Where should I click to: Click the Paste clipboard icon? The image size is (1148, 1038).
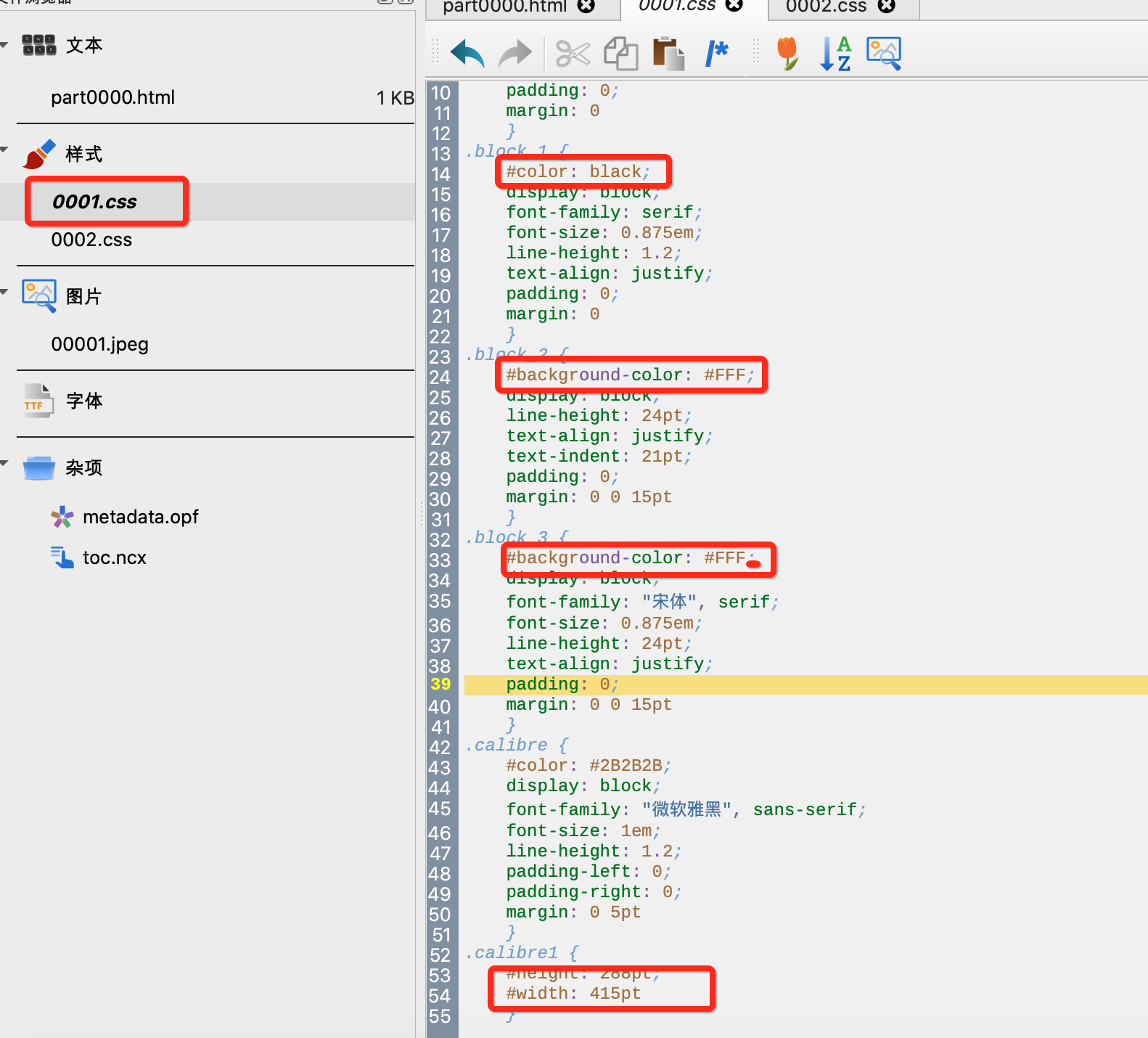668,53
